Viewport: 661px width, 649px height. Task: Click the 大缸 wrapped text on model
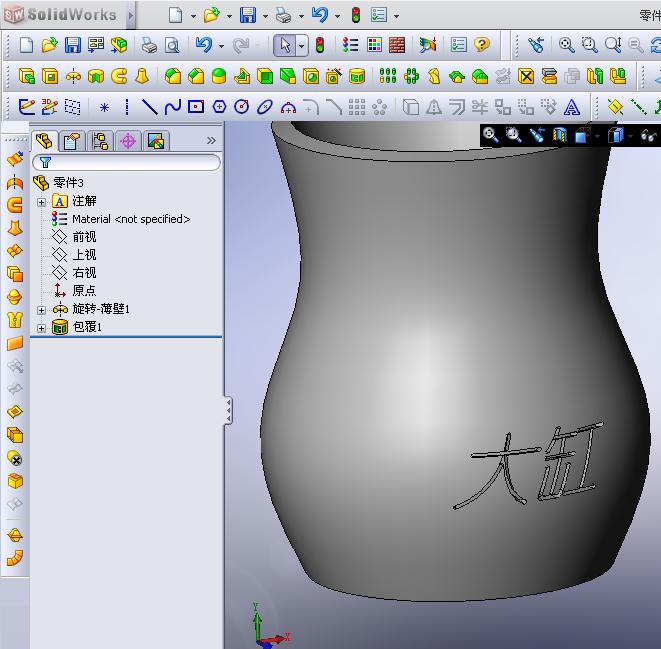click(x=528, y=466)
